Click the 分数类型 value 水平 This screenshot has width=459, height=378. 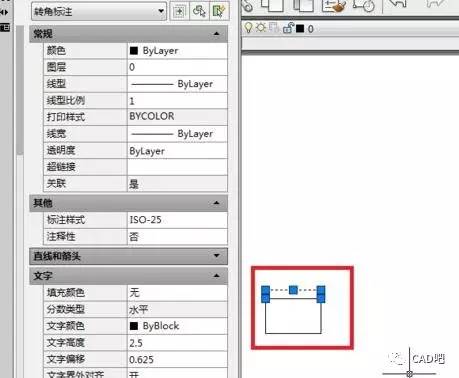[x=177, y=310]
